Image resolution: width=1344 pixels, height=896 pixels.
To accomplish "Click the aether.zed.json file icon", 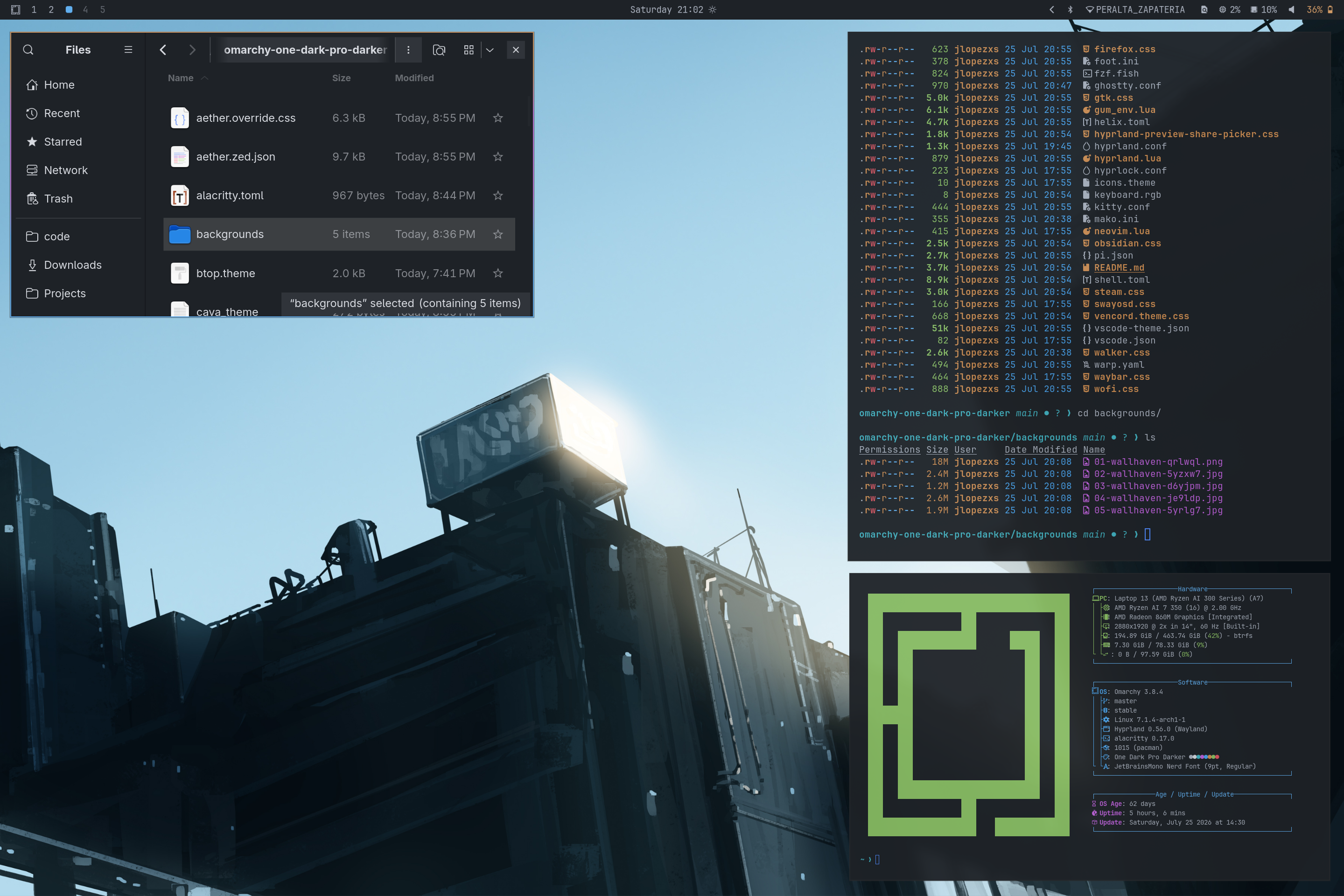I will pyautogui.click(x=179, y=157).
